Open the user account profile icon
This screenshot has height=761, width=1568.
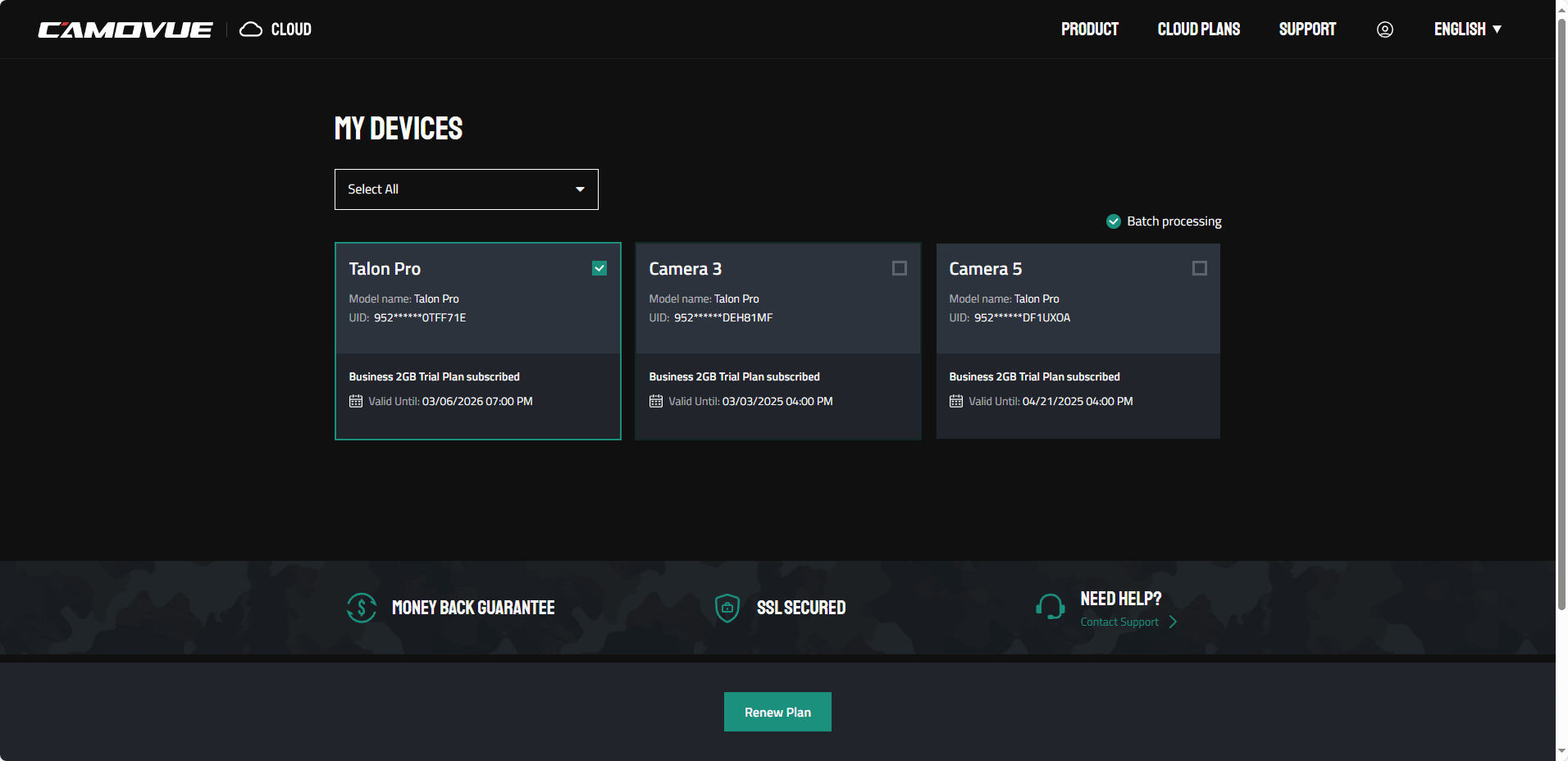click(x=1385, y=30)
